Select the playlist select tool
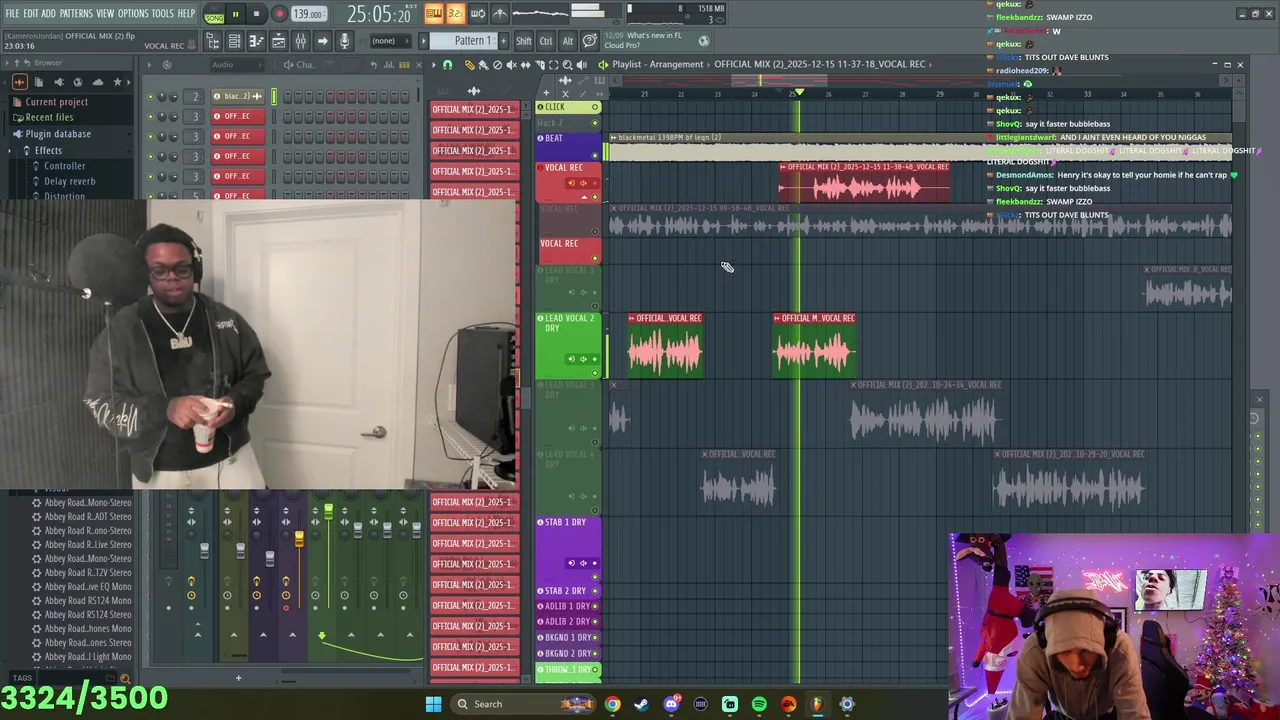Image resolution: width=1280 pixels, height=720 pixels. pyautogui.click(x=553, y=65)
